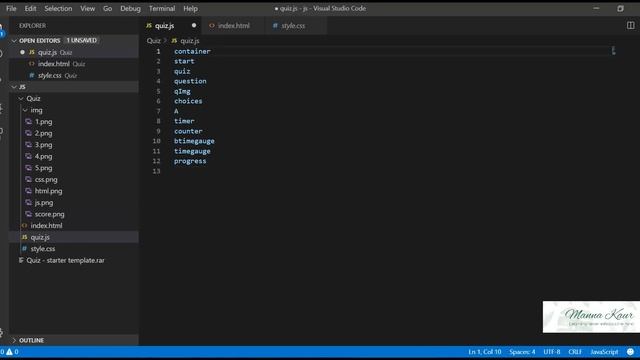640x360 pixels.
Task: Open html.png image file
Action: pos(48,191)
